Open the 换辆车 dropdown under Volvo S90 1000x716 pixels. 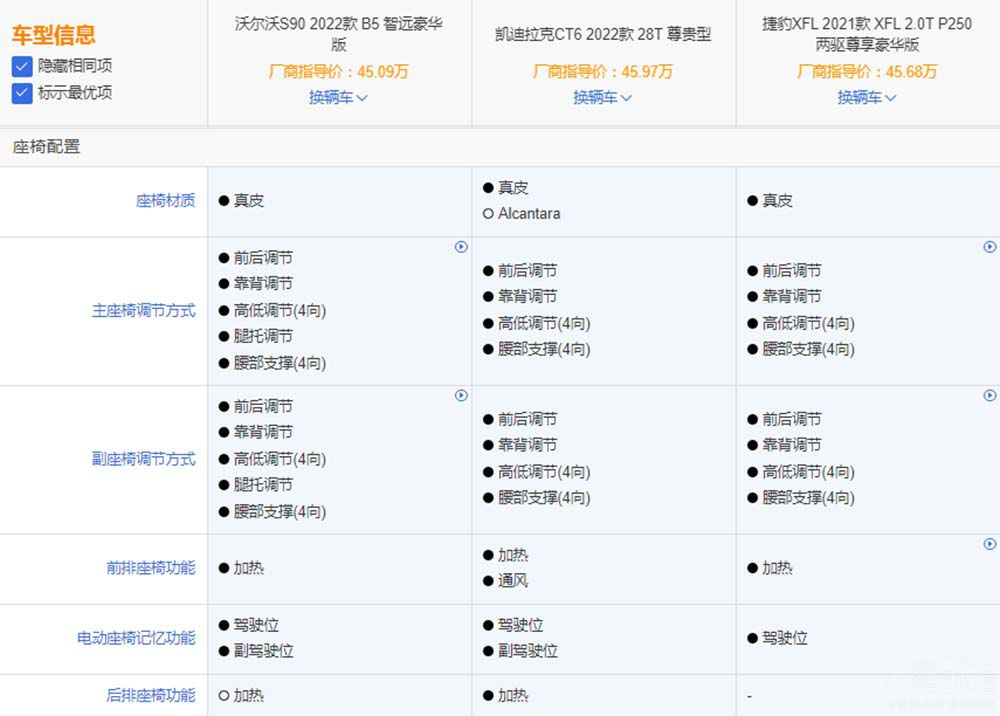338,98
